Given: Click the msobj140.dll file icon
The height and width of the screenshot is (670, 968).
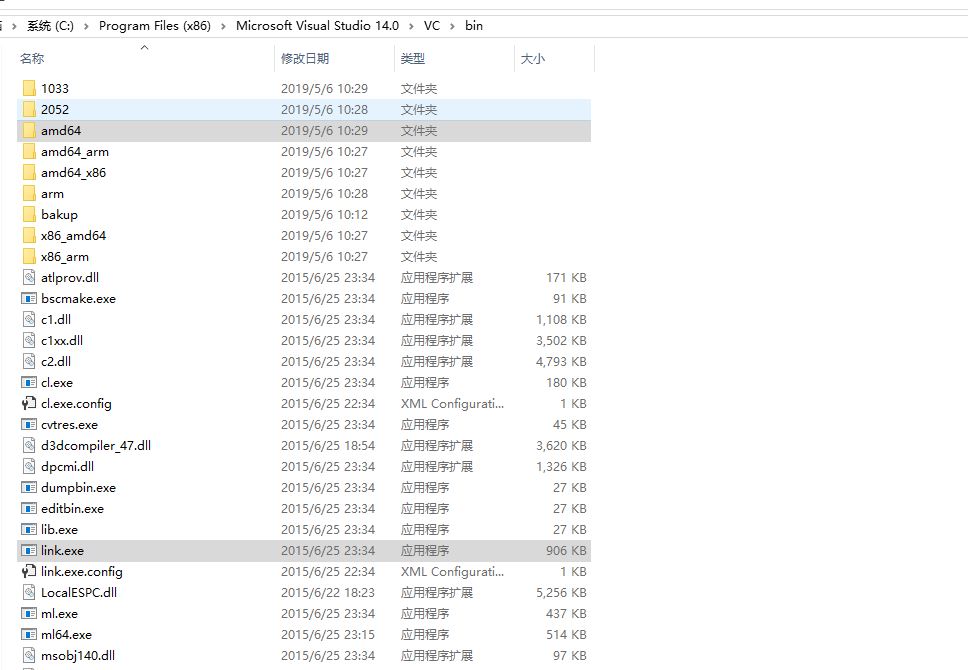Looking at the screenshot, I should (x=29, y=655).
